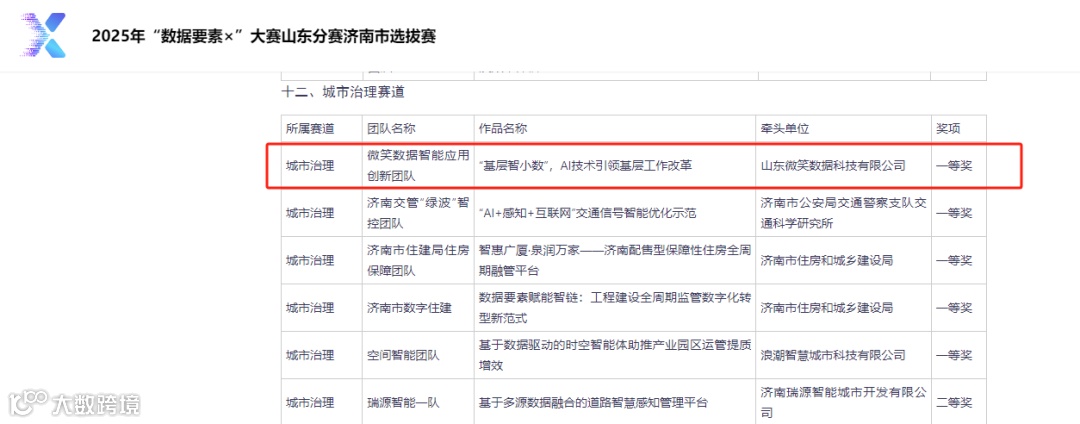
Task: Click 城市治理 in the 绿波智控团队 row
Action: click(310, 213)
